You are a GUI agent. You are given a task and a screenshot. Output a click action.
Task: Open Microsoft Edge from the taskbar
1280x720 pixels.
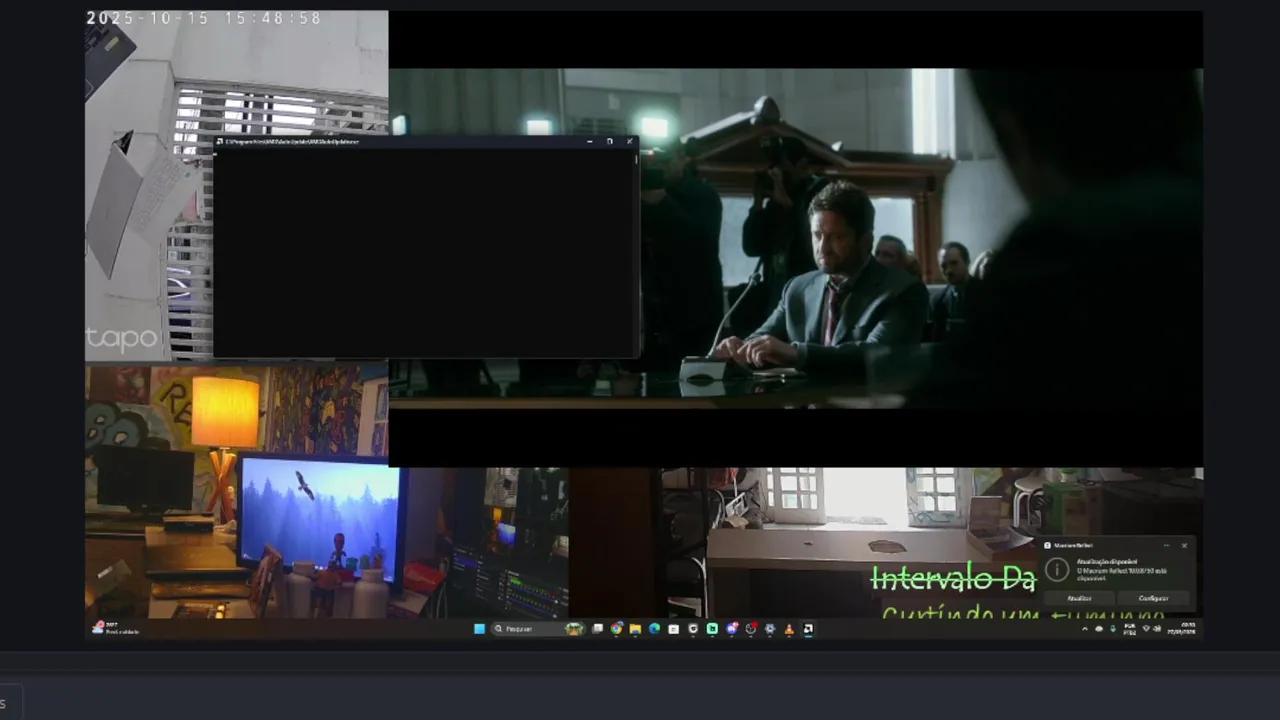click(x=654, y=629)
